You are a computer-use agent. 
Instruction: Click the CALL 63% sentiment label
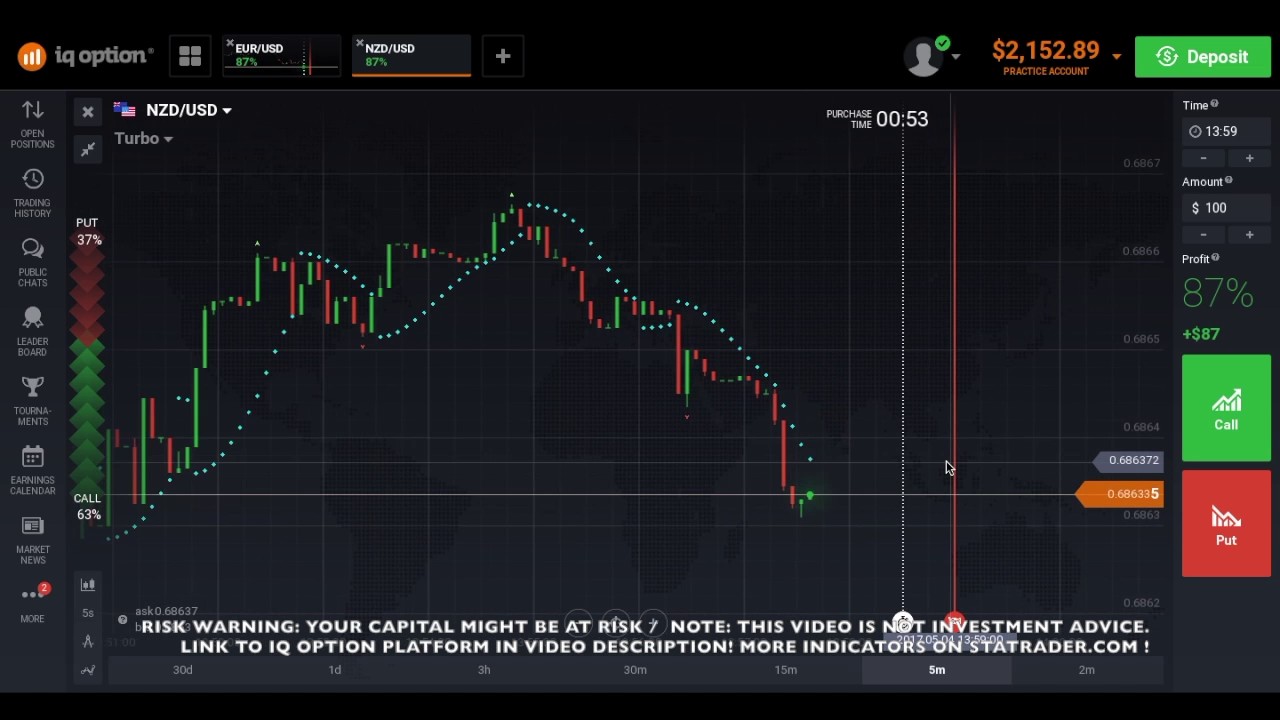(88, 506)
